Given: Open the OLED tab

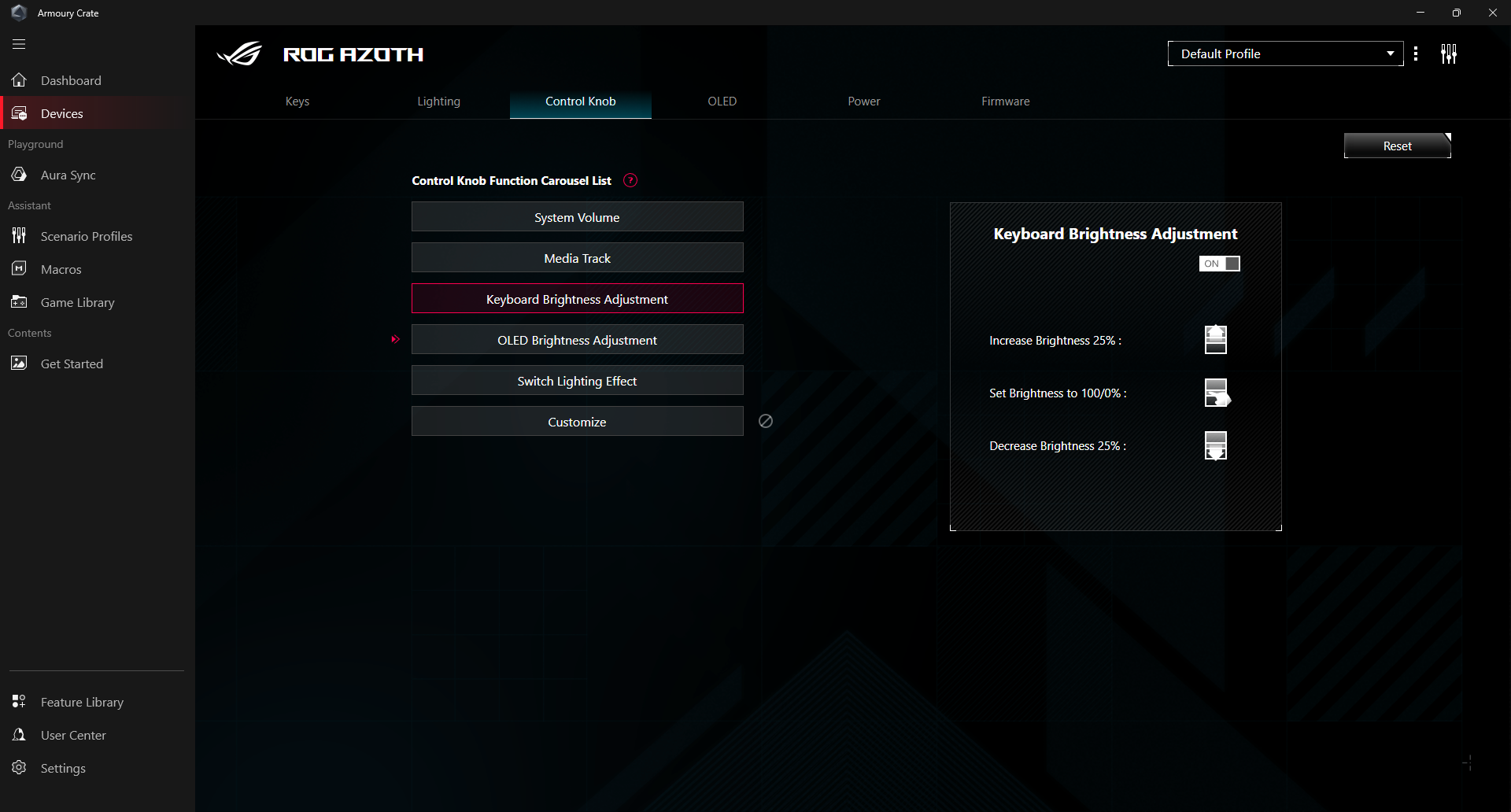Looking at the screenshot, I should click(722, 101).
